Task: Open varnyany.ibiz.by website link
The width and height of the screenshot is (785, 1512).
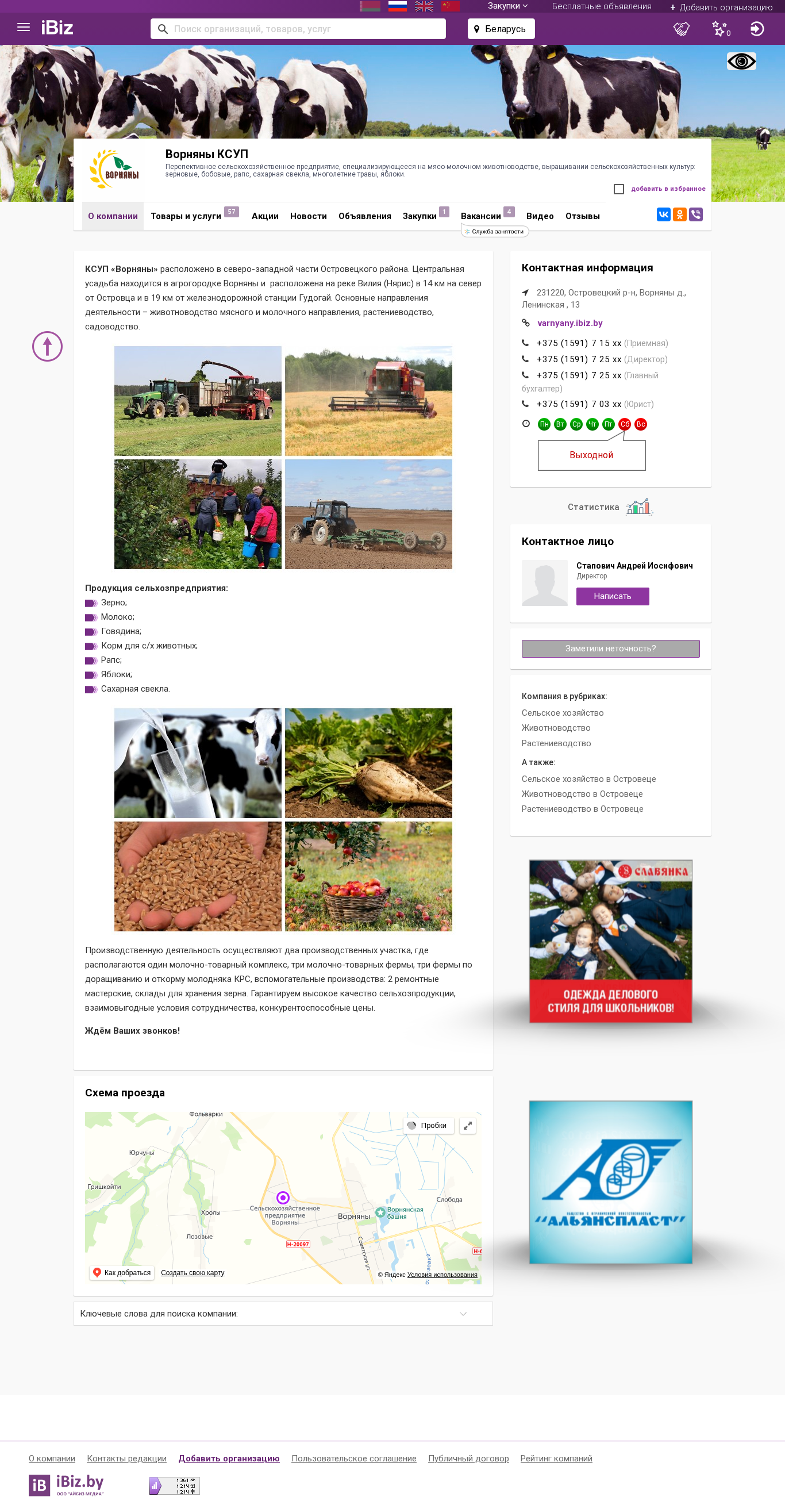Action: (x=569, y=324)
